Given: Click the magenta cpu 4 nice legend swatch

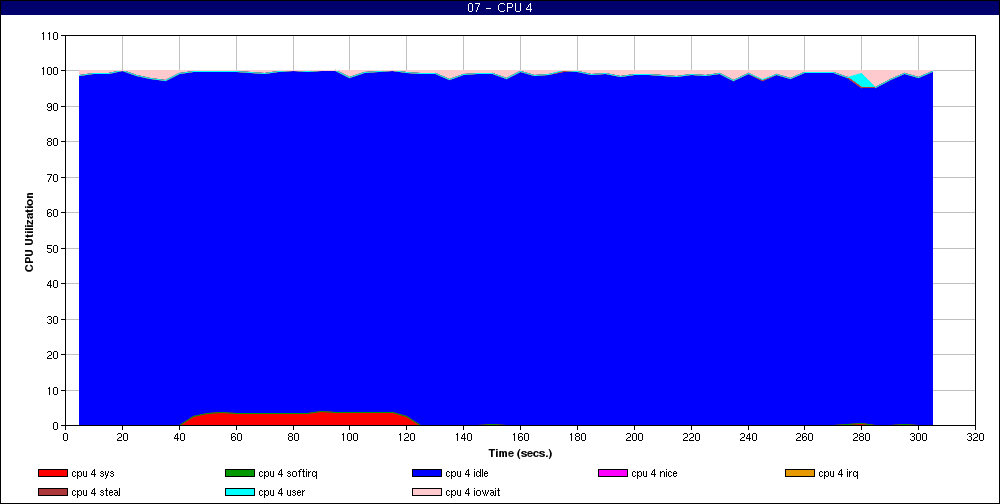Looking at the screenshot, I should [613, 473].
